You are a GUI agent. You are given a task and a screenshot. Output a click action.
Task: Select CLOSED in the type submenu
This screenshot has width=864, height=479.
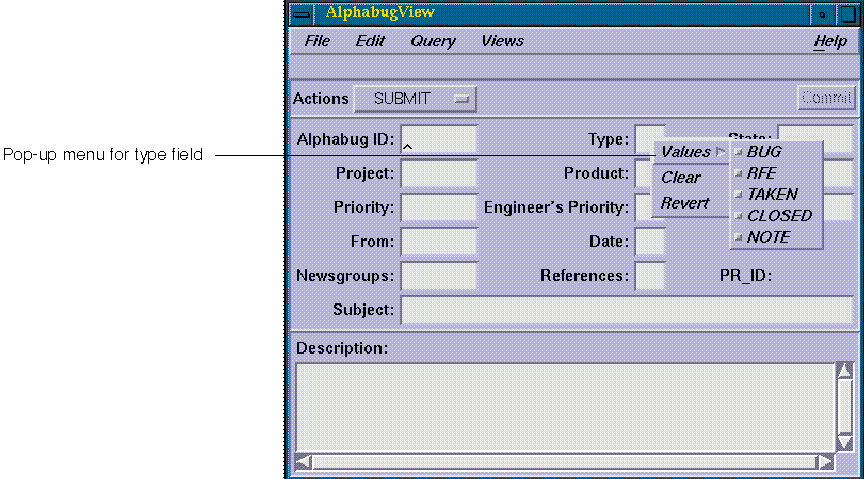(x=778, y=215)
